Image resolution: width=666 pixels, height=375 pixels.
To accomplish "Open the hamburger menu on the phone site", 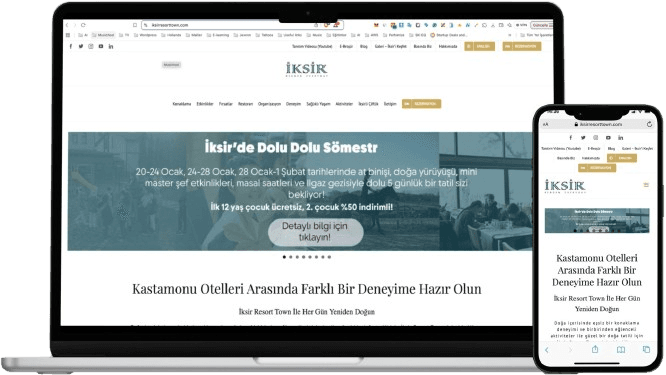I will [x=646, y=185].
